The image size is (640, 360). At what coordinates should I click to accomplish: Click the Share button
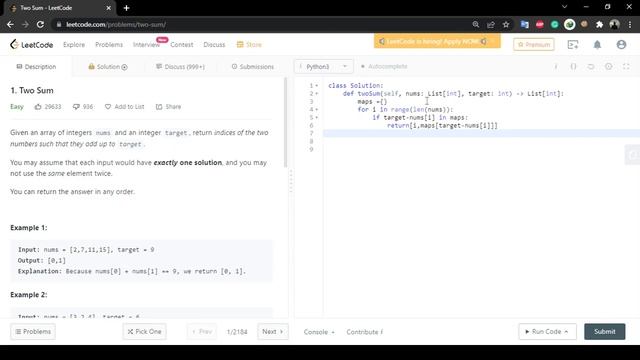[x=168, y=107]
